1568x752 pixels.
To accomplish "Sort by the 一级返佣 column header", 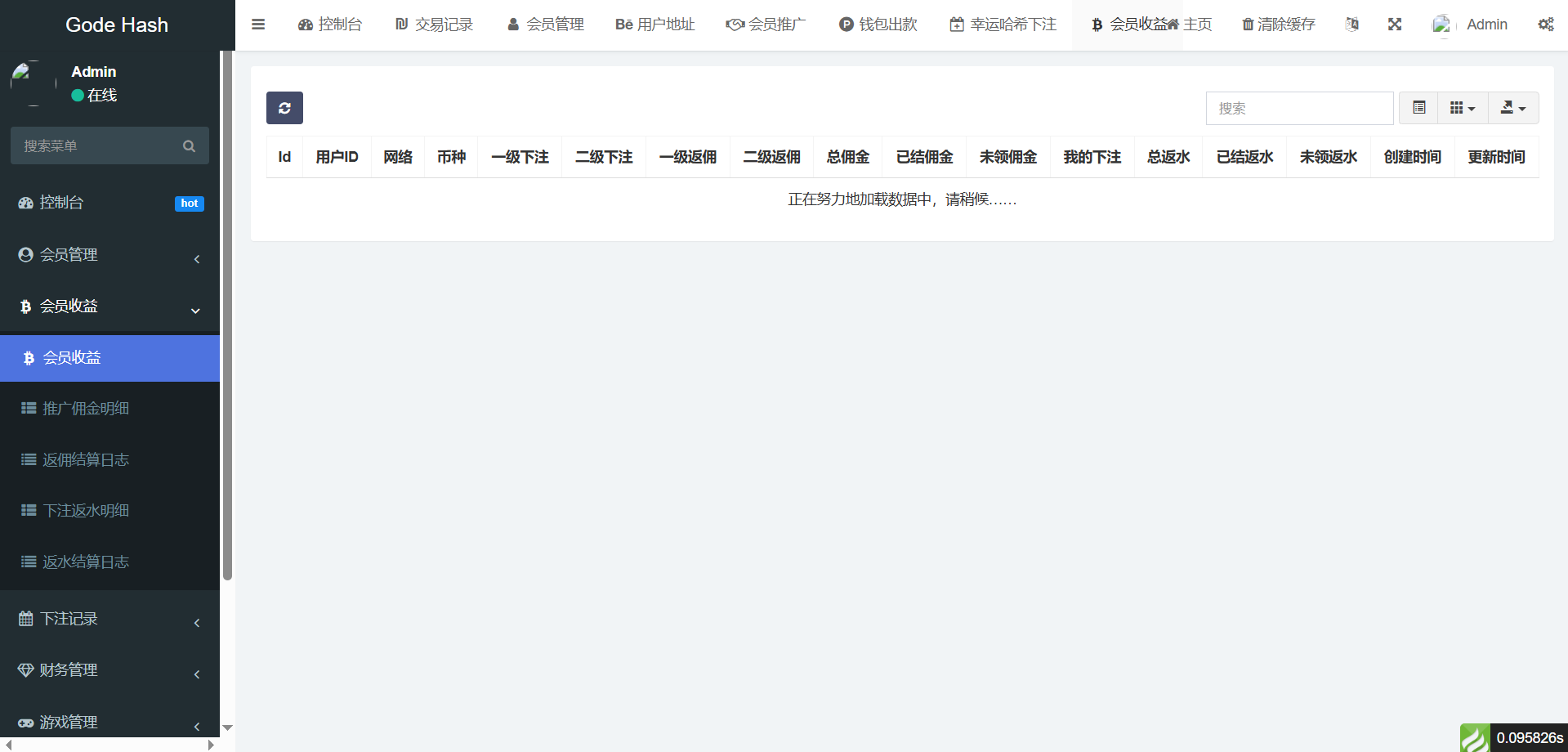I will (x=688, y=157).
